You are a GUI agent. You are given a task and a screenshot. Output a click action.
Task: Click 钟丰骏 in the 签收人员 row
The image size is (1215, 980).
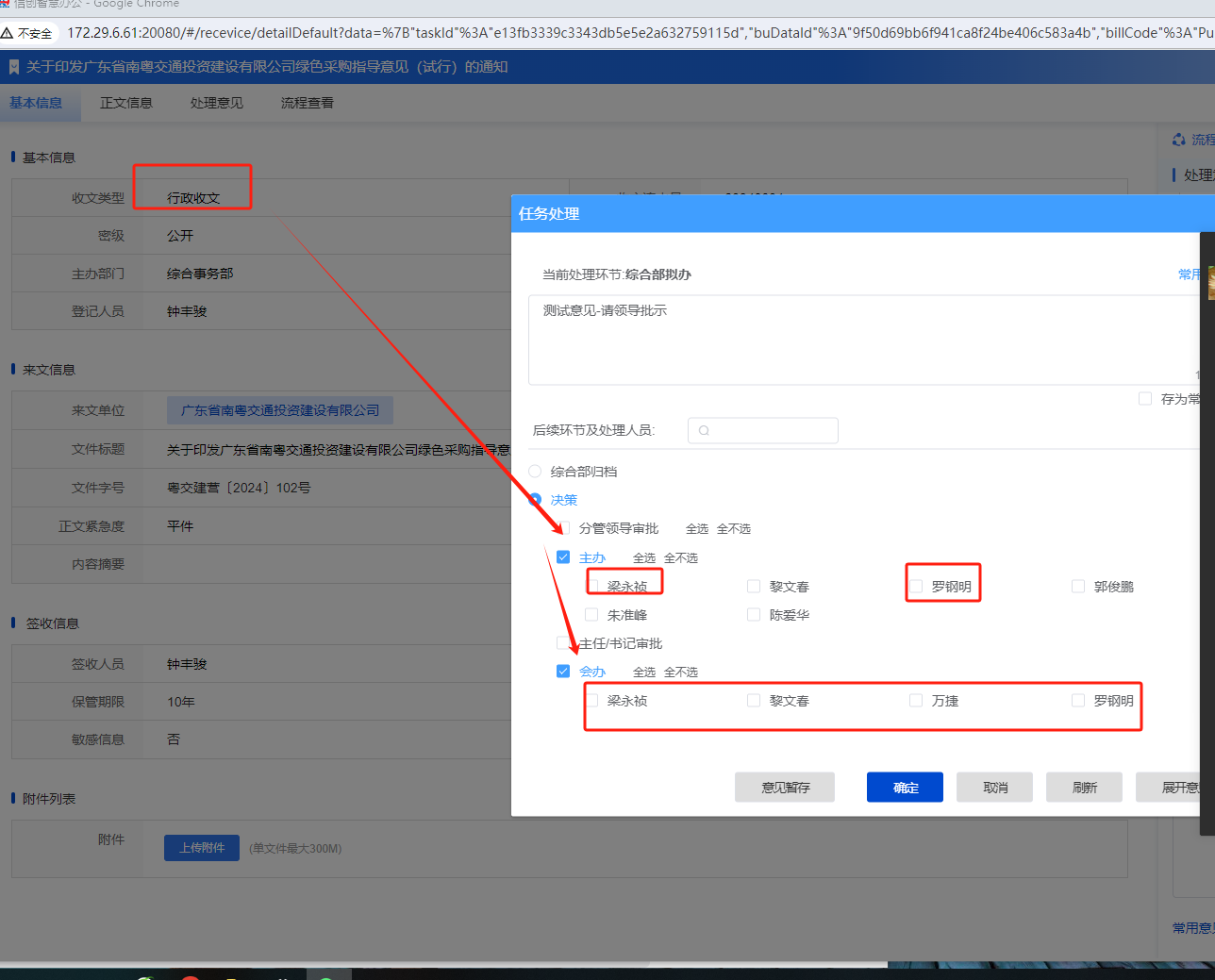point(187,664)
